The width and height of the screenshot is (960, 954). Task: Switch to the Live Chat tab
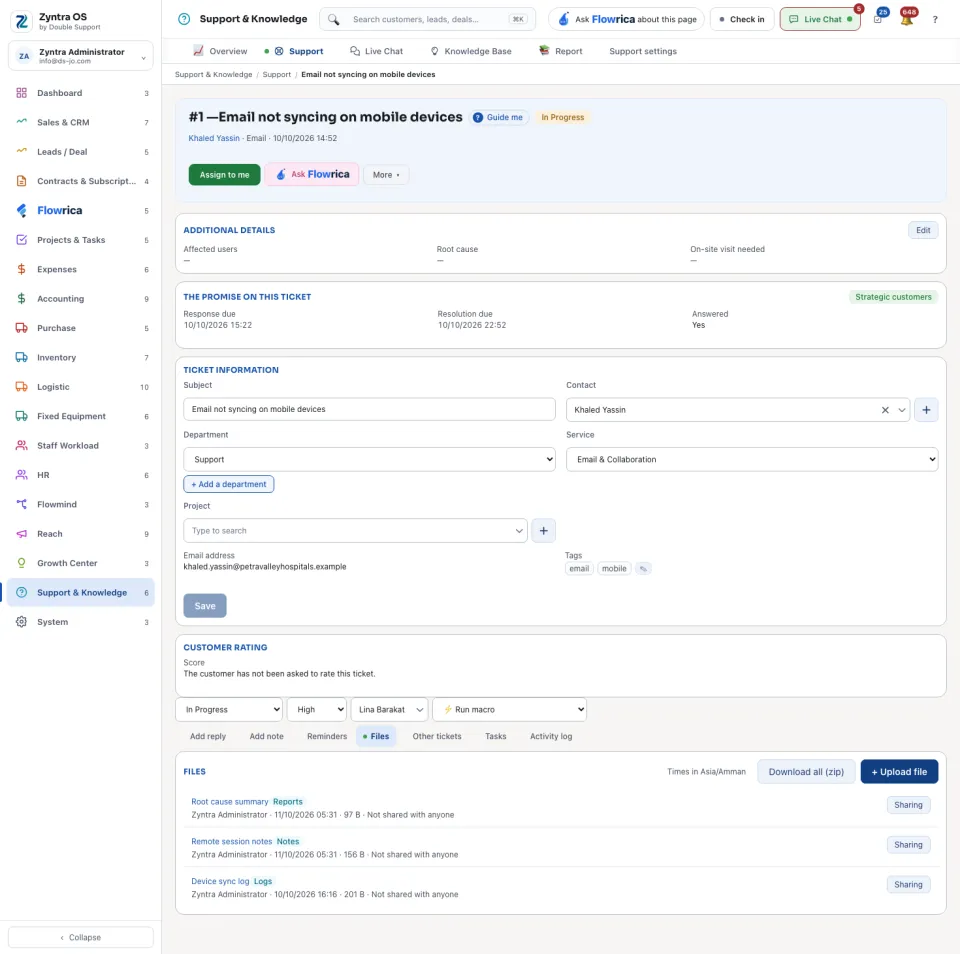click(x=377, y=51)
